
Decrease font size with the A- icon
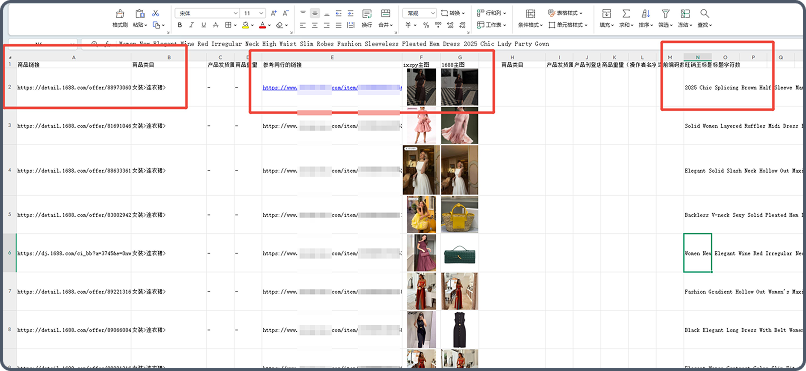click(x=286, y=13)
